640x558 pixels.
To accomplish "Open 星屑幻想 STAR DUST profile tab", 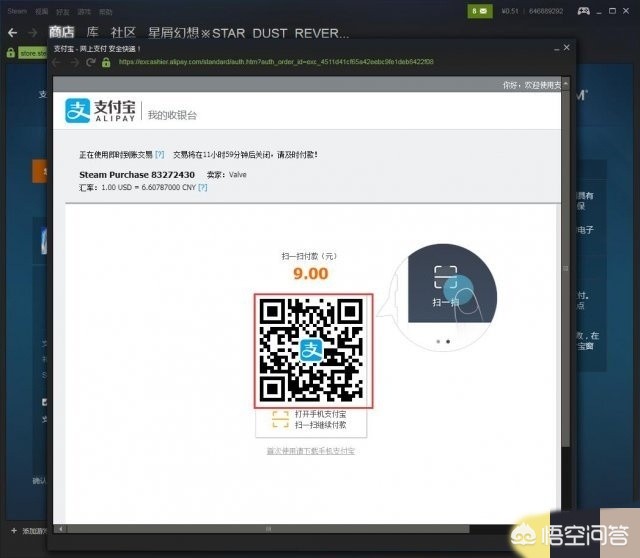I will tap(248, 33).
